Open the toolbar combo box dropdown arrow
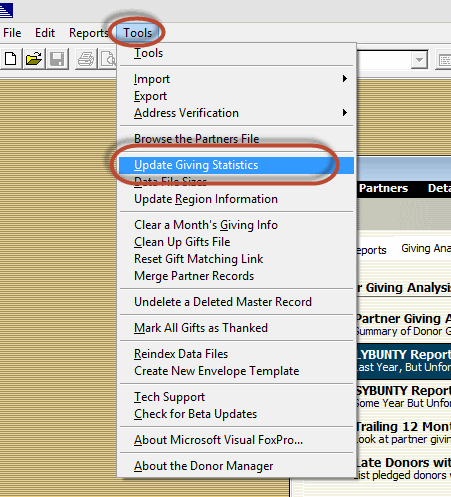Viewport: 451px width, 497px height. click(419, 60)
